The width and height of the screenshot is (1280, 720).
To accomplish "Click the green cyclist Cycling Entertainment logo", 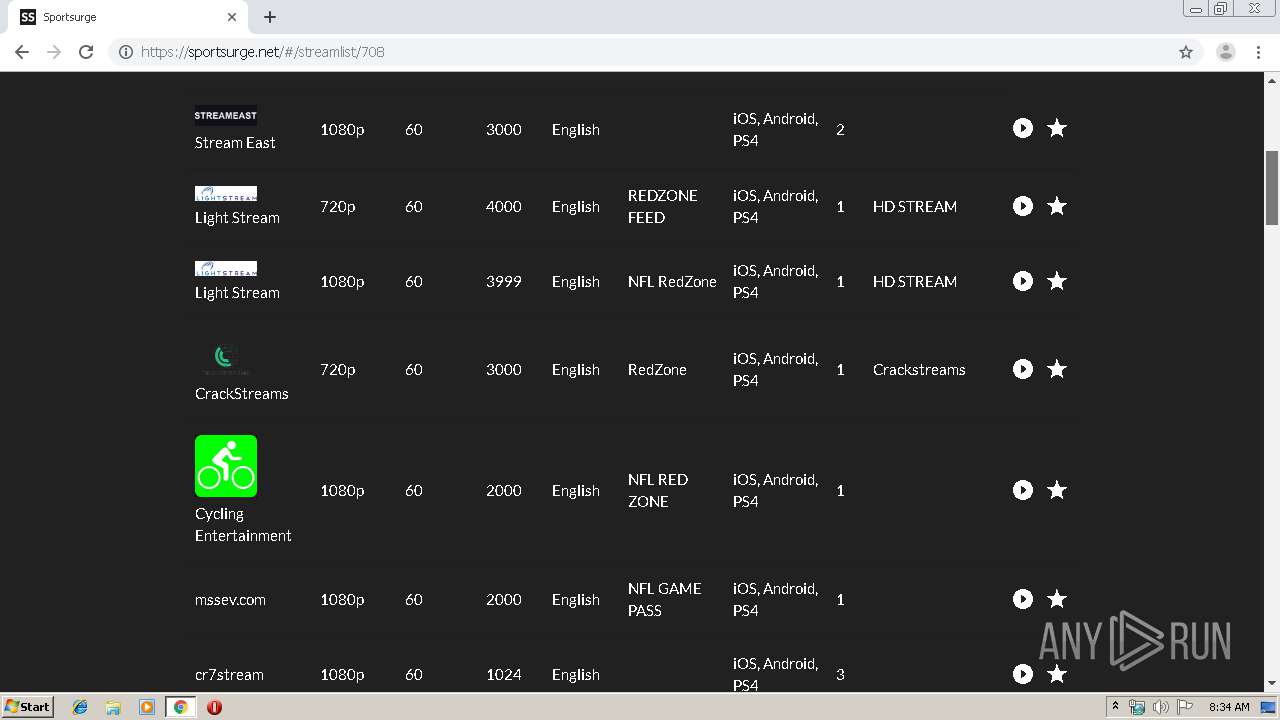I will 226,466.
